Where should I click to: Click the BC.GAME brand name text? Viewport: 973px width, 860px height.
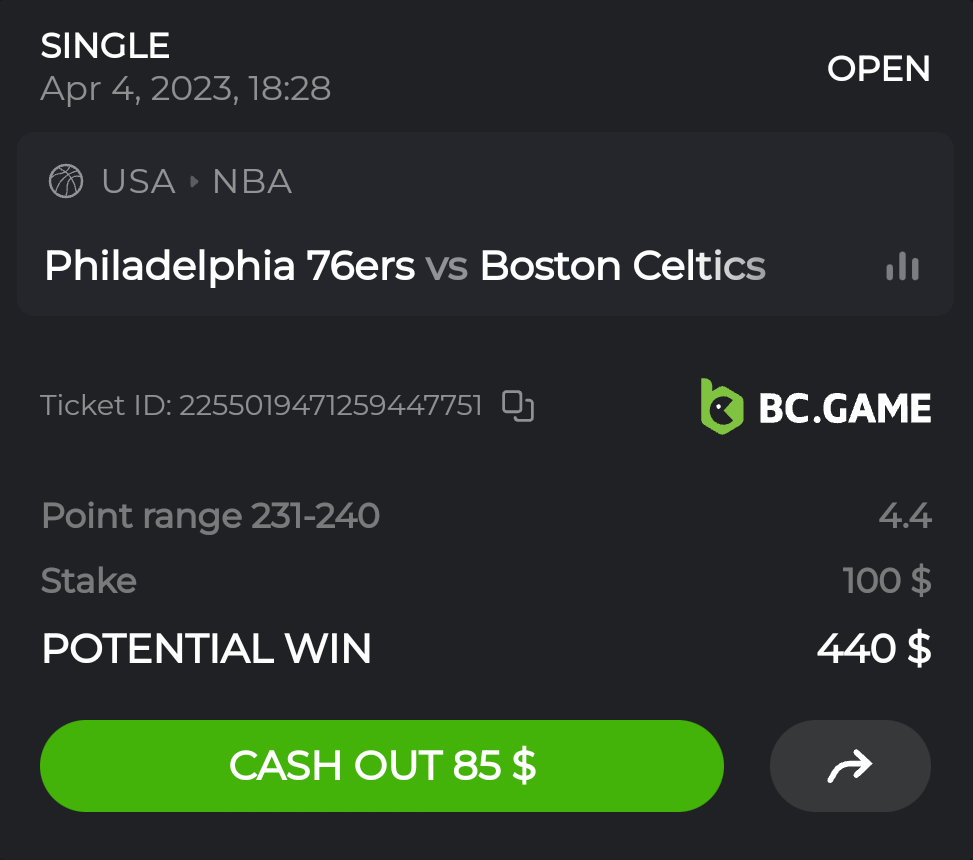(x=845, y=407)
